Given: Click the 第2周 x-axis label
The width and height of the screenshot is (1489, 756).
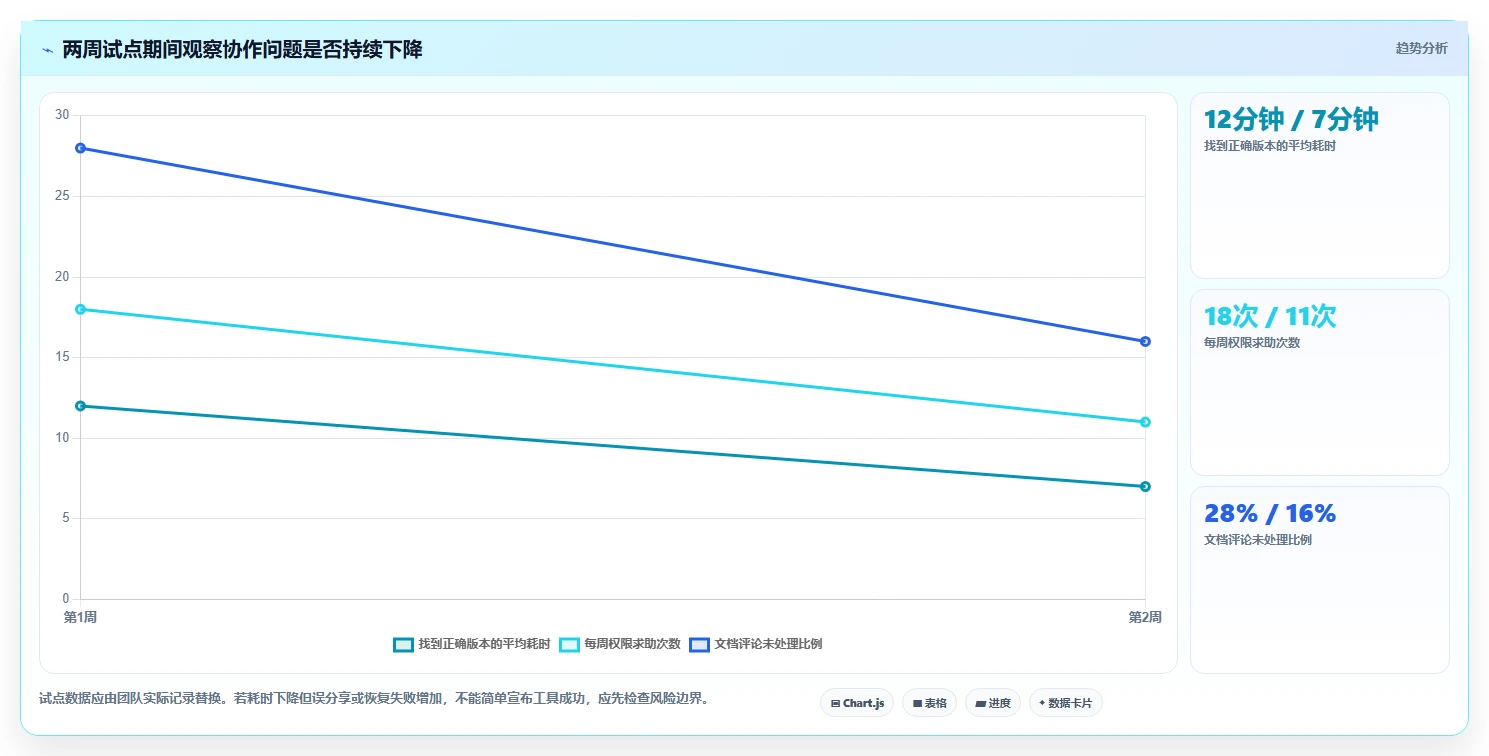Looking at the screenshot, I should tap(1145, 617).
